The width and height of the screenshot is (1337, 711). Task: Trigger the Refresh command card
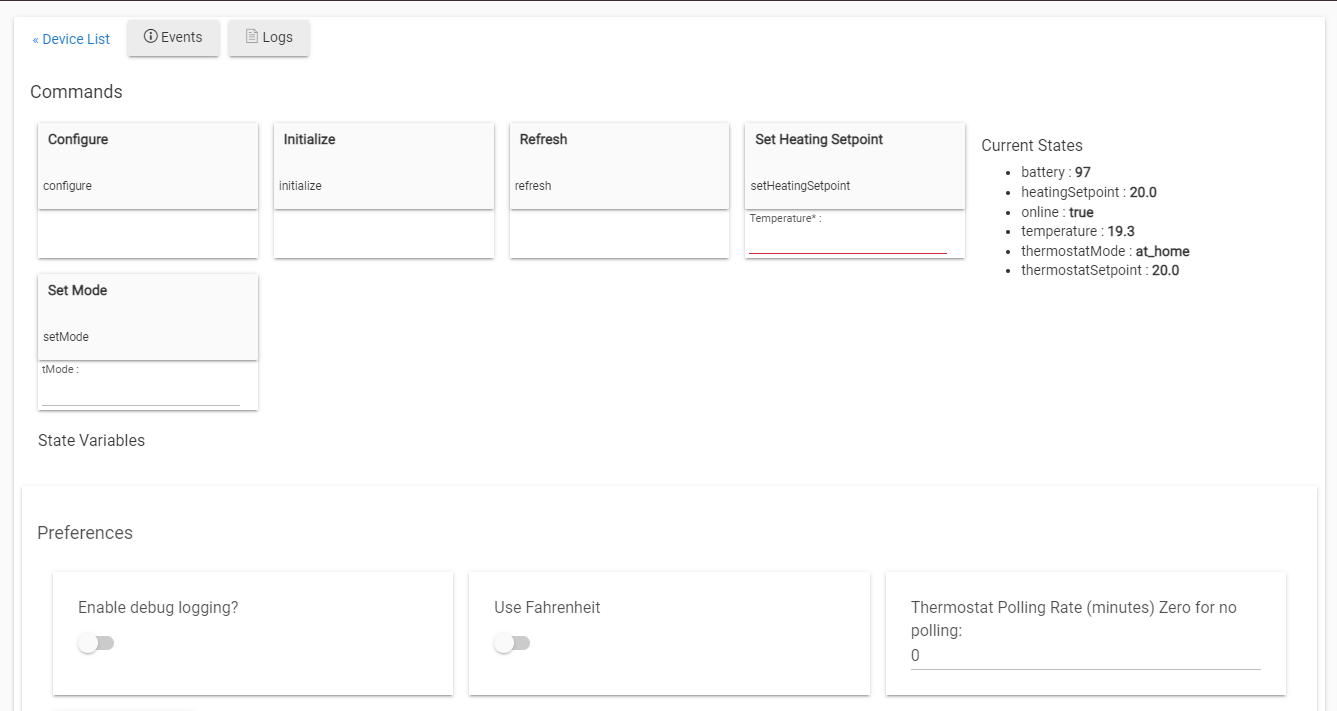[619, 165]
